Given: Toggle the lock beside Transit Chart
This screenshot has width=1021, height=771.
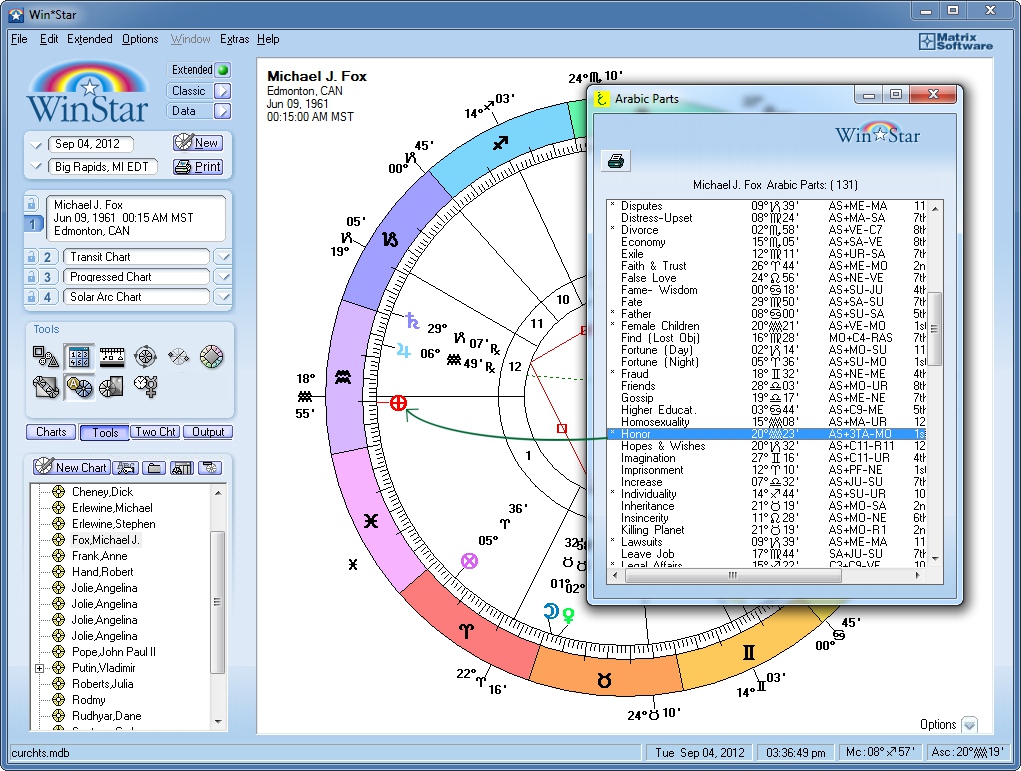Looking at the screenshot, I should [x=31, y=257].
